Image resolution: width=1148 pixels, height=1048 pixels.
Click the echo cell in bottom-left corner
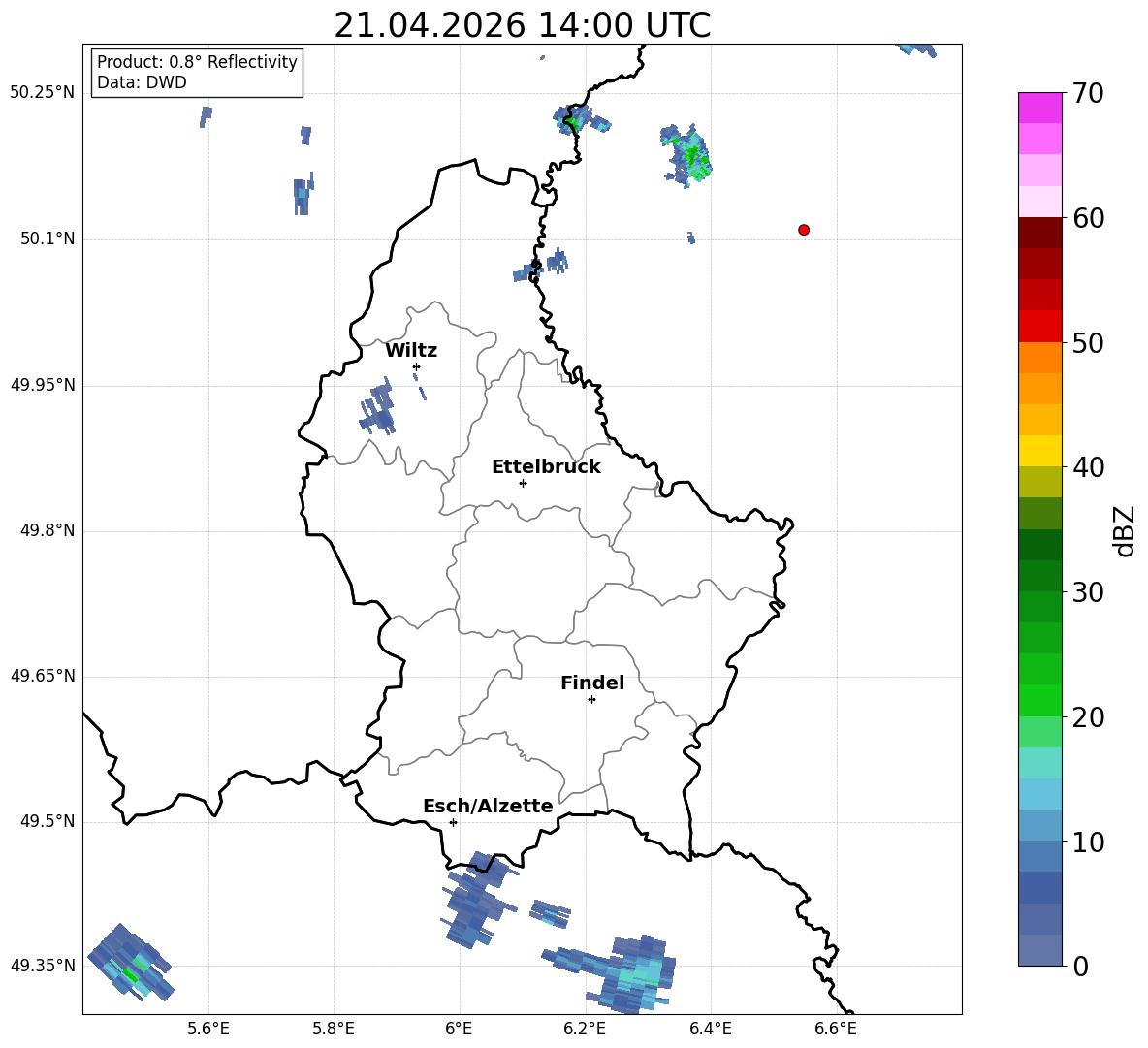130,963
